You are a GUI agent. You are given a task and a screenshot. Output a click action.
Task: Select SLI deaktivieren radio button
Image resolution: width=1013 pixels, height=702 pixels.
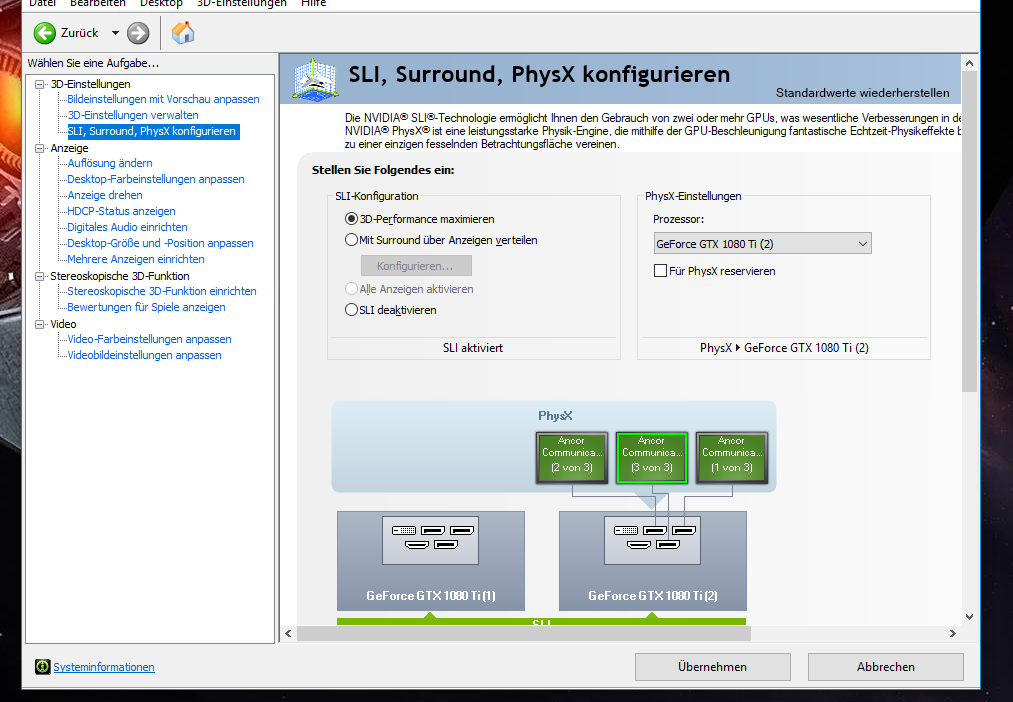(351, 309)
